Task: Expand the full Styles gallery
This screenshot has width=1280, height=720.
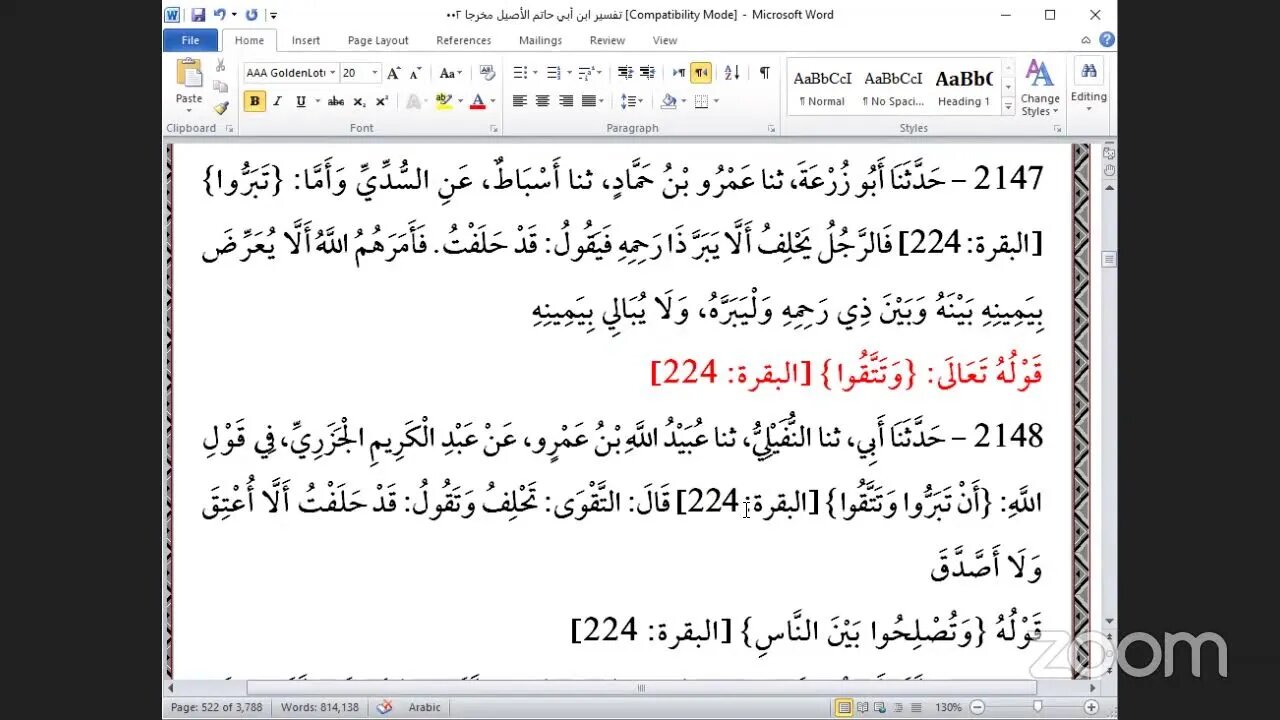Action: (x=1007, y=106)
